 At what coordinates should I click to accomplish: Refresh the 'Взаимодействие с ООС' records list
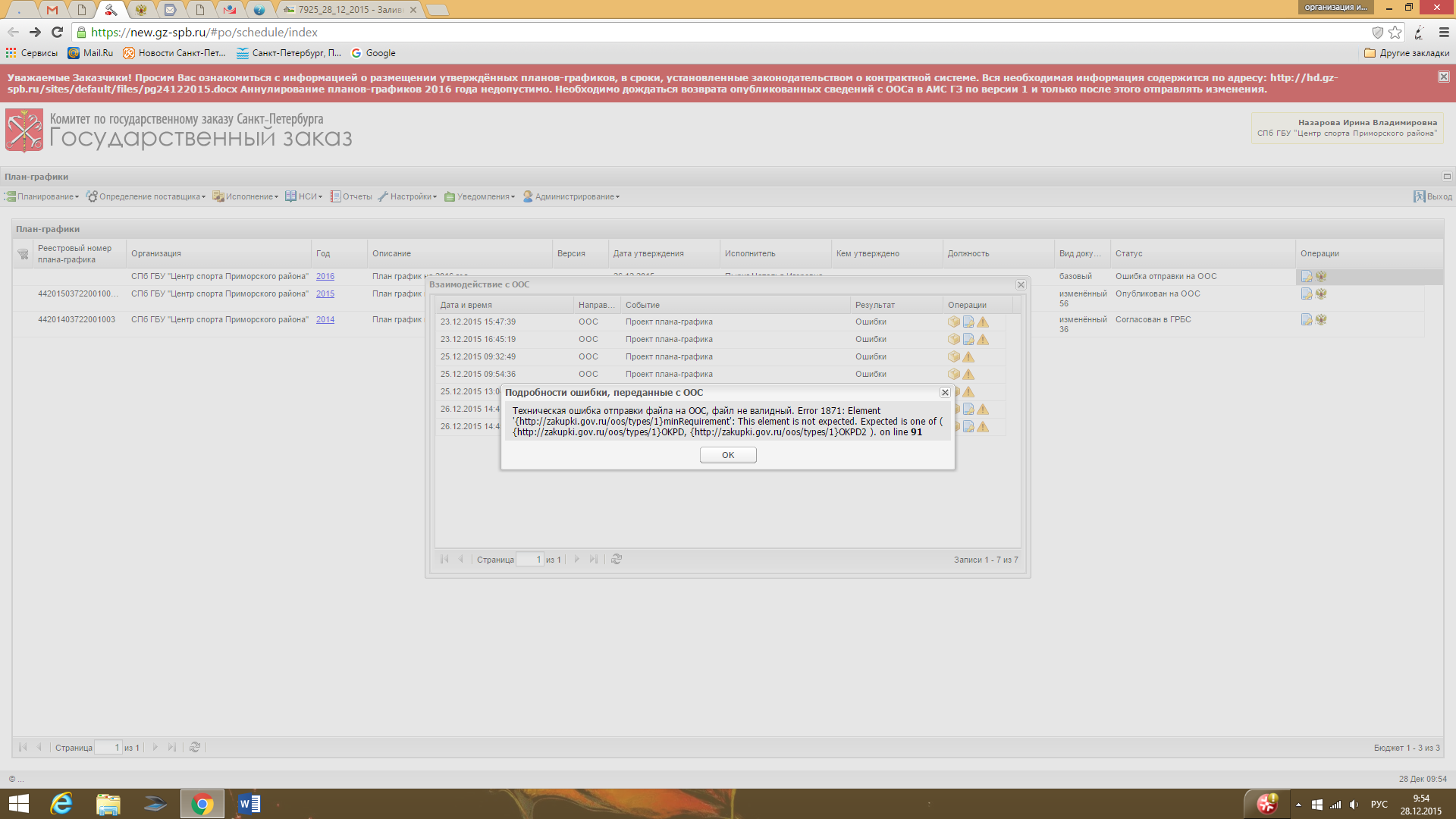(617, 559)
